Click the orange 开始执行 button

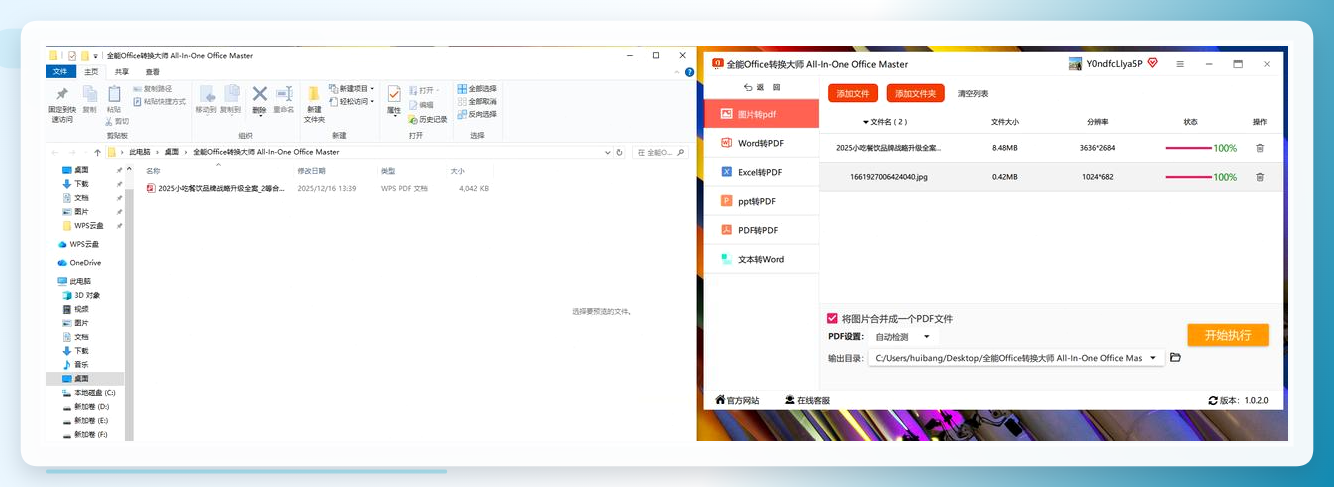1228,335
